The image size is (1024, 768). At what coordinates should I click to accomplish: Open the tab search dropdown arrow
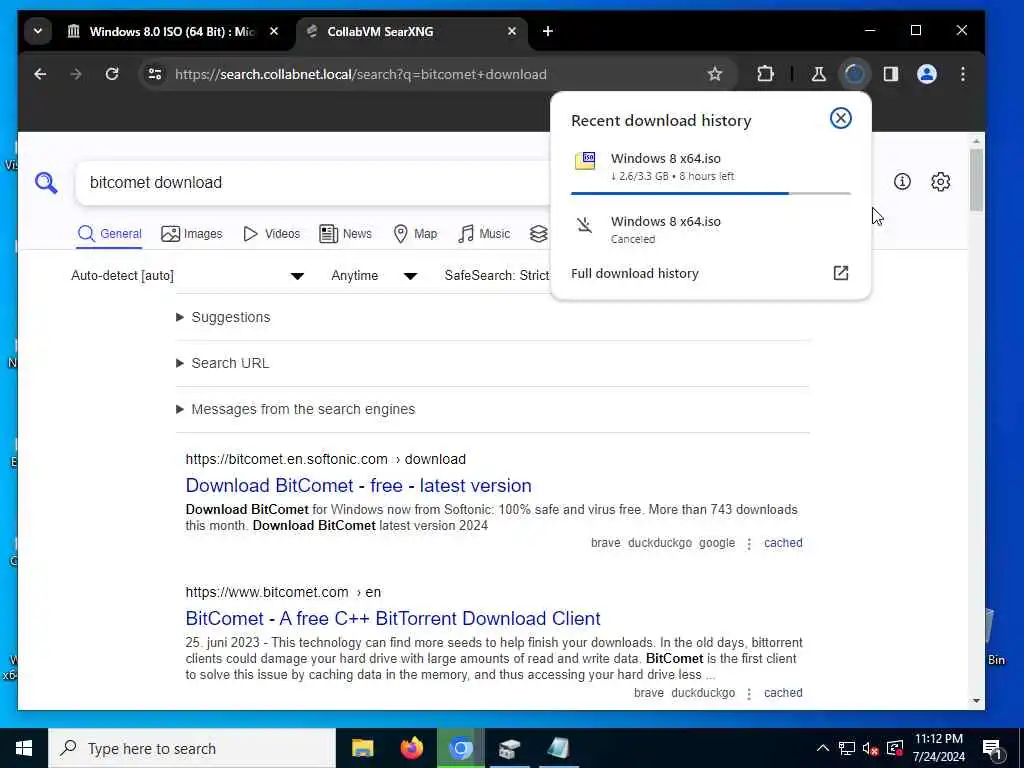[x=38, y=31]
